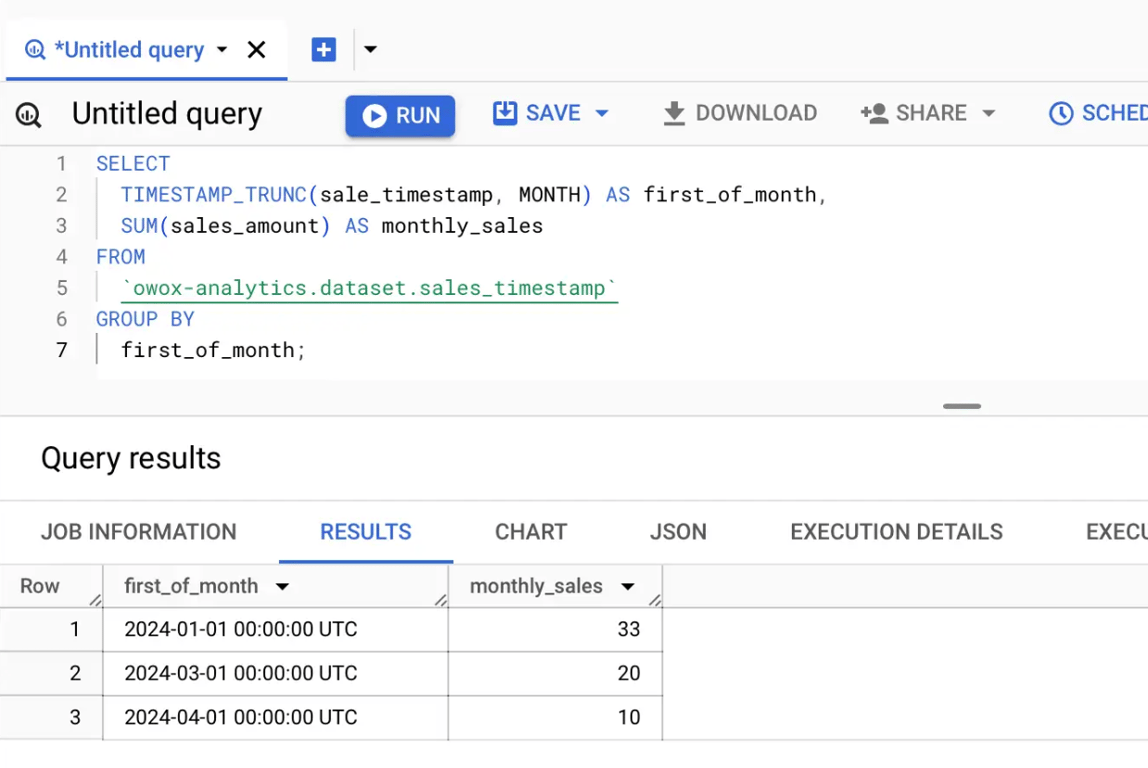Open a new query tab with plus icon
This screenshot has height=768, width=1148.
(x=324, y=50)
